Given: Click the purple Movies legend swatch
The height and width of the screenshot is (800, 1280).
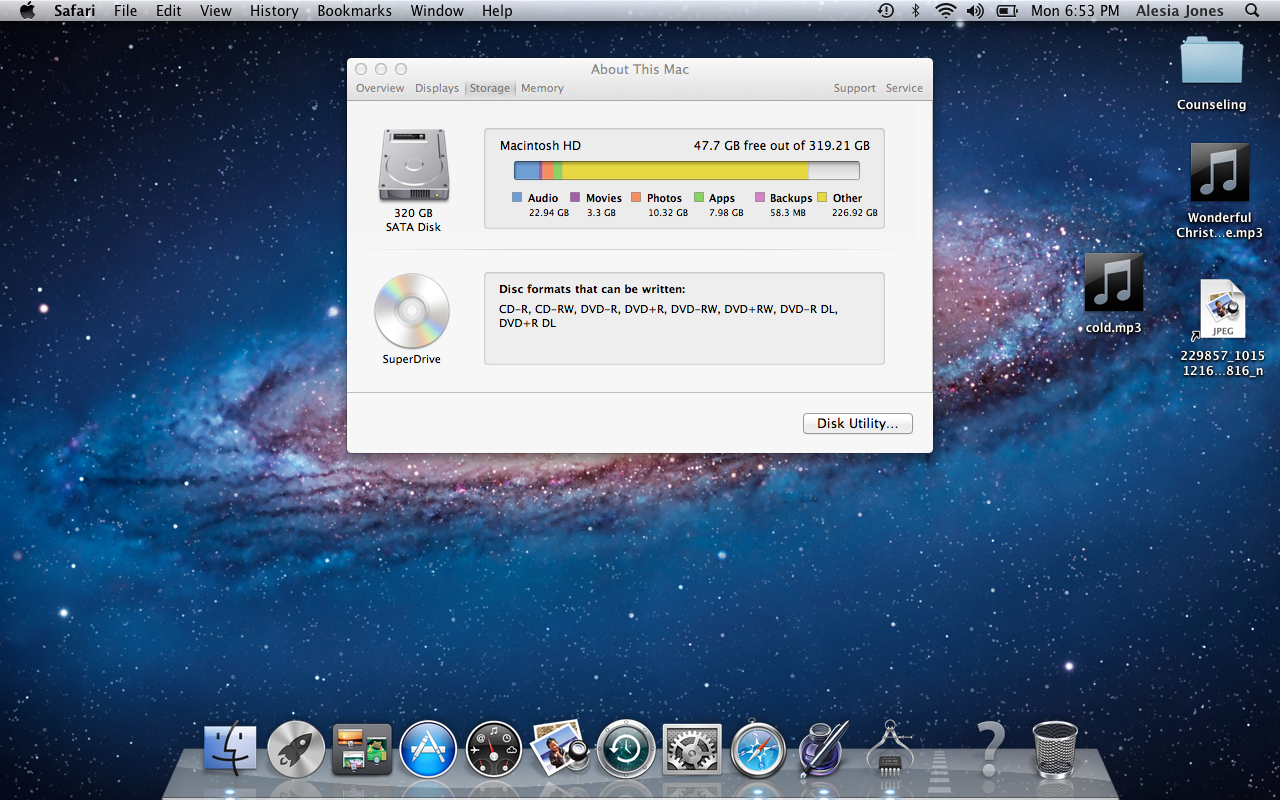Looking at the screenshot, I should (575, 198).
